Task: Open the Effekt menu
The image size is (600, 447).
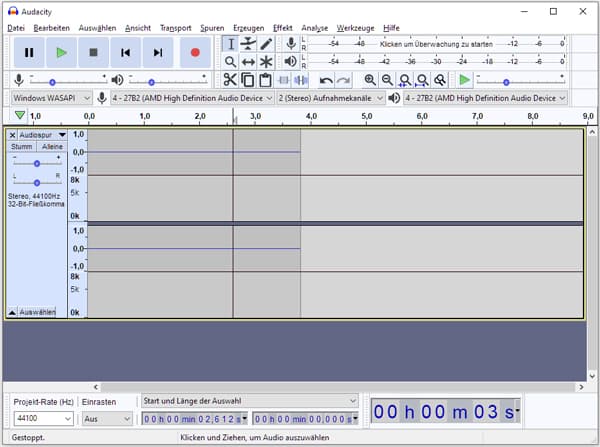Action: click(283, 28)
